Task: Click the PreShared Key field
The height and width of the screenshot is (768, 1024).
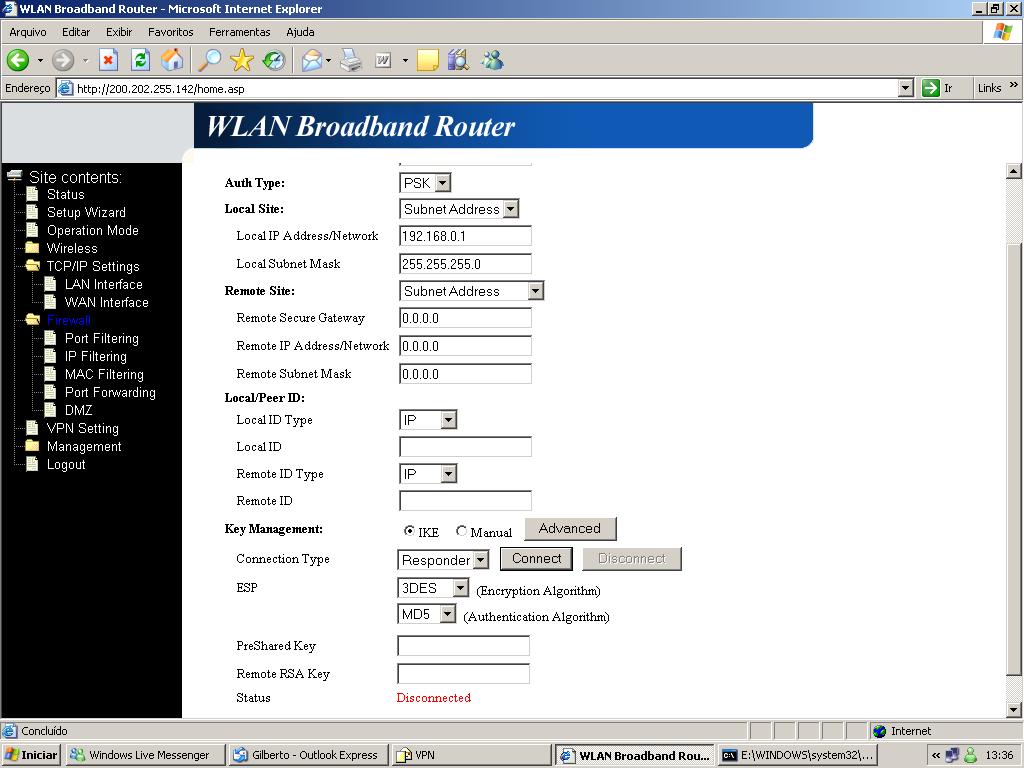Action: pos(463,646)
